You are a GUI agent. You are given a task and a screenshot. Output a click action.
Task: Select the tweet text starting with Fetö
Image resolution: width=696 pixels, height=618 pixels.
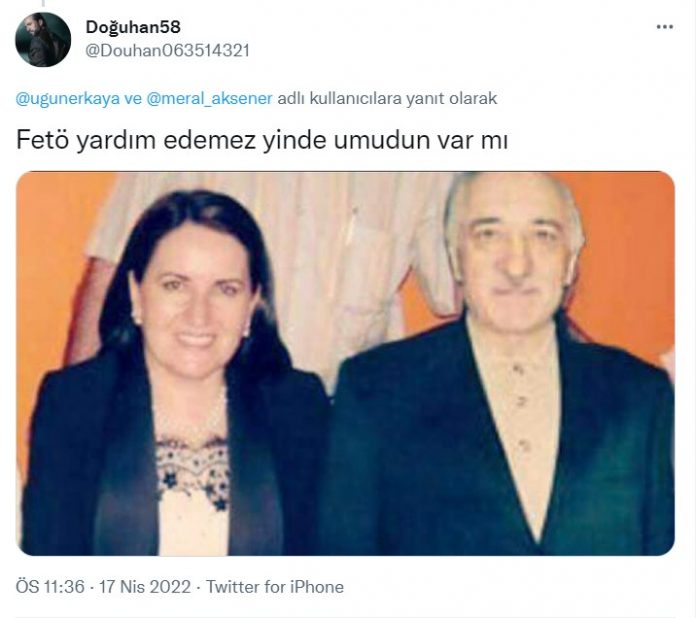pos(262,140)
